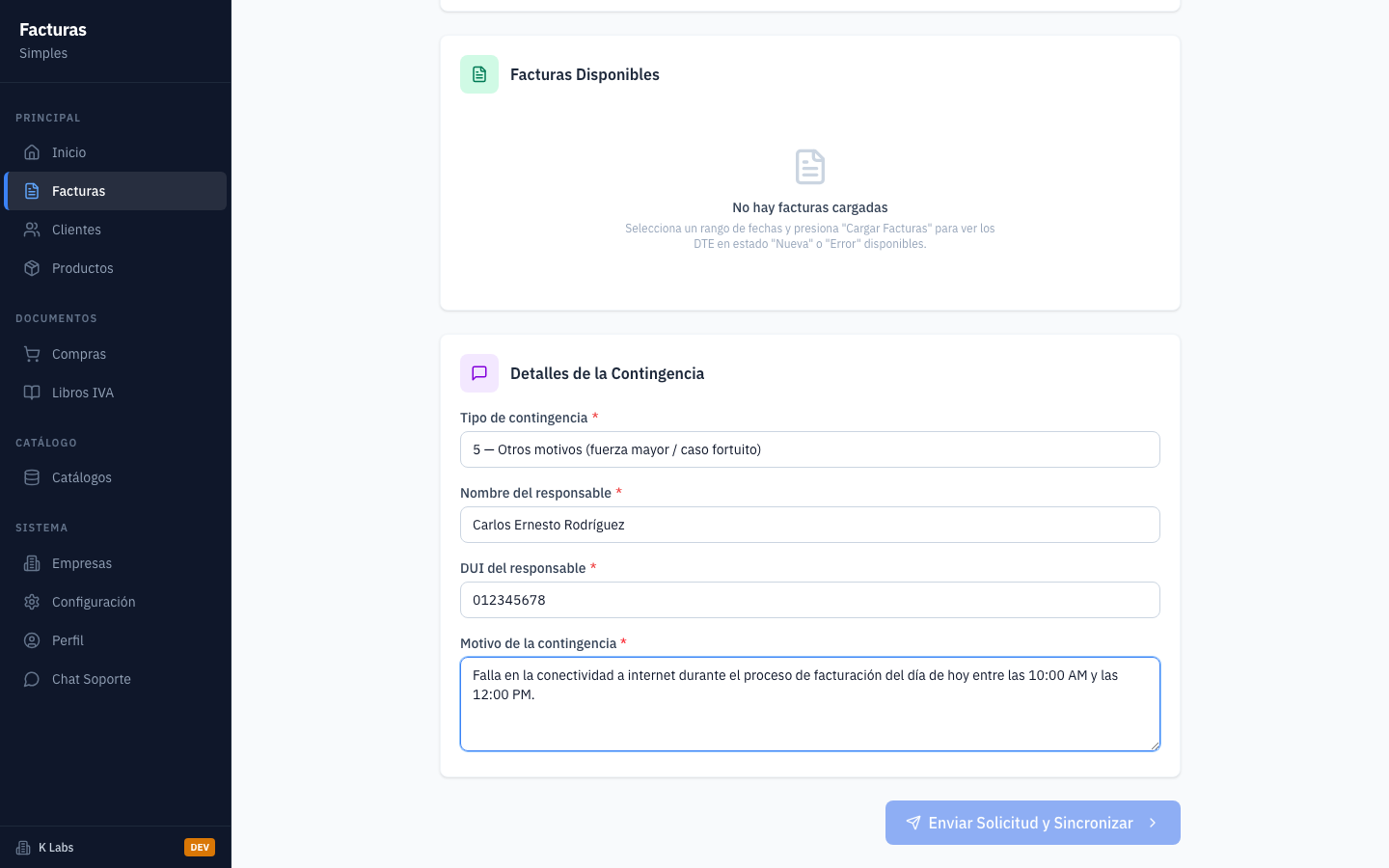Click the Motivo de la contingencia textarea
The height and width of the screenshot is (868, 1389).
tap(810, 704)
